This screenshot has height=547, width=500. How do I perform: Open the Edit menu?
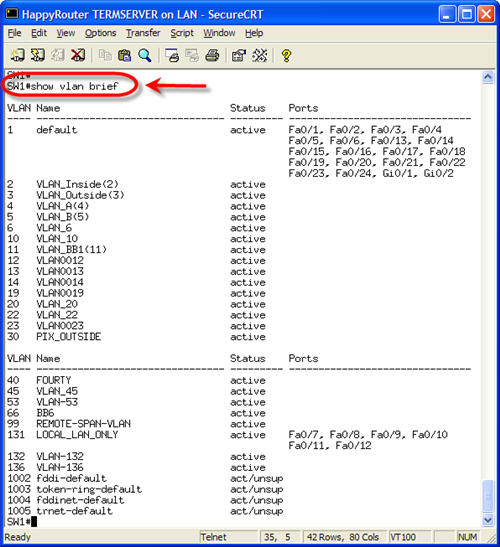click(x=39, y=33)
